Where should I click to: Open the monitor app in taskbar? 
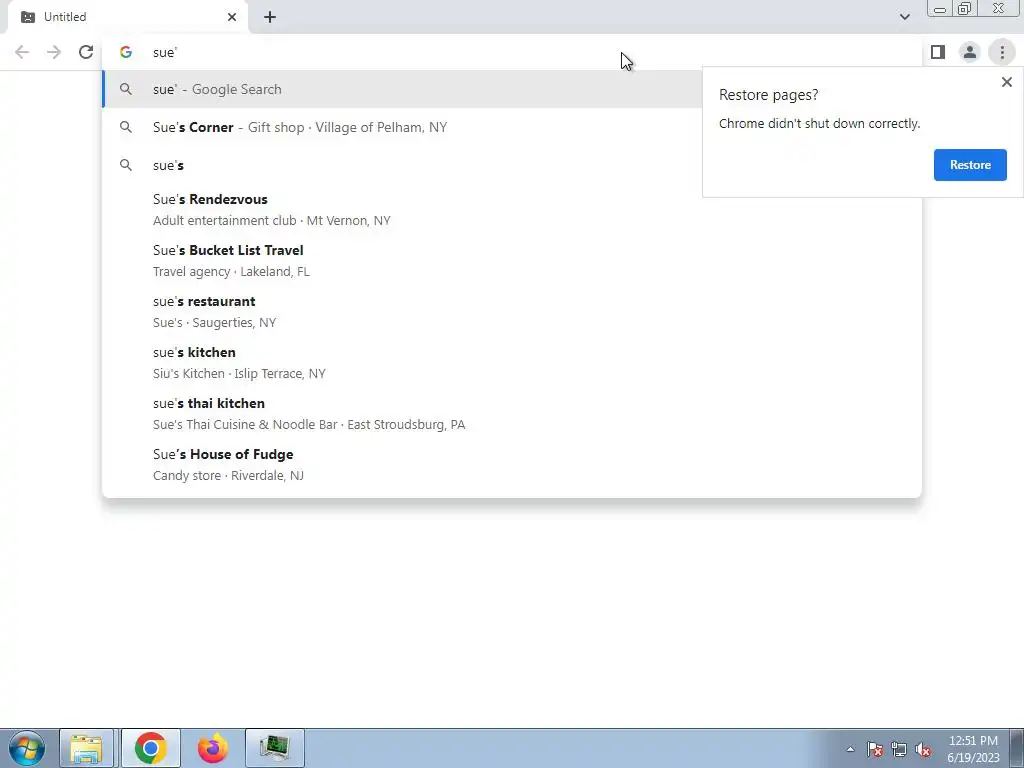click(x=275, y=748)
